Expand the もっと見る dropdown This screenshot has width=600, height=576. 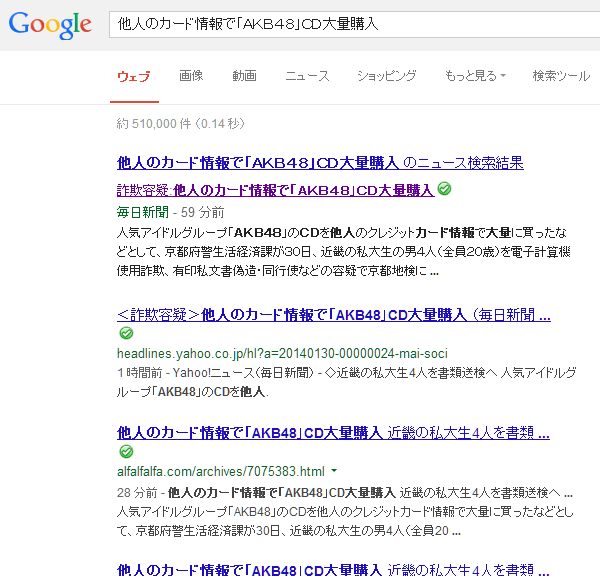(475, 76)
